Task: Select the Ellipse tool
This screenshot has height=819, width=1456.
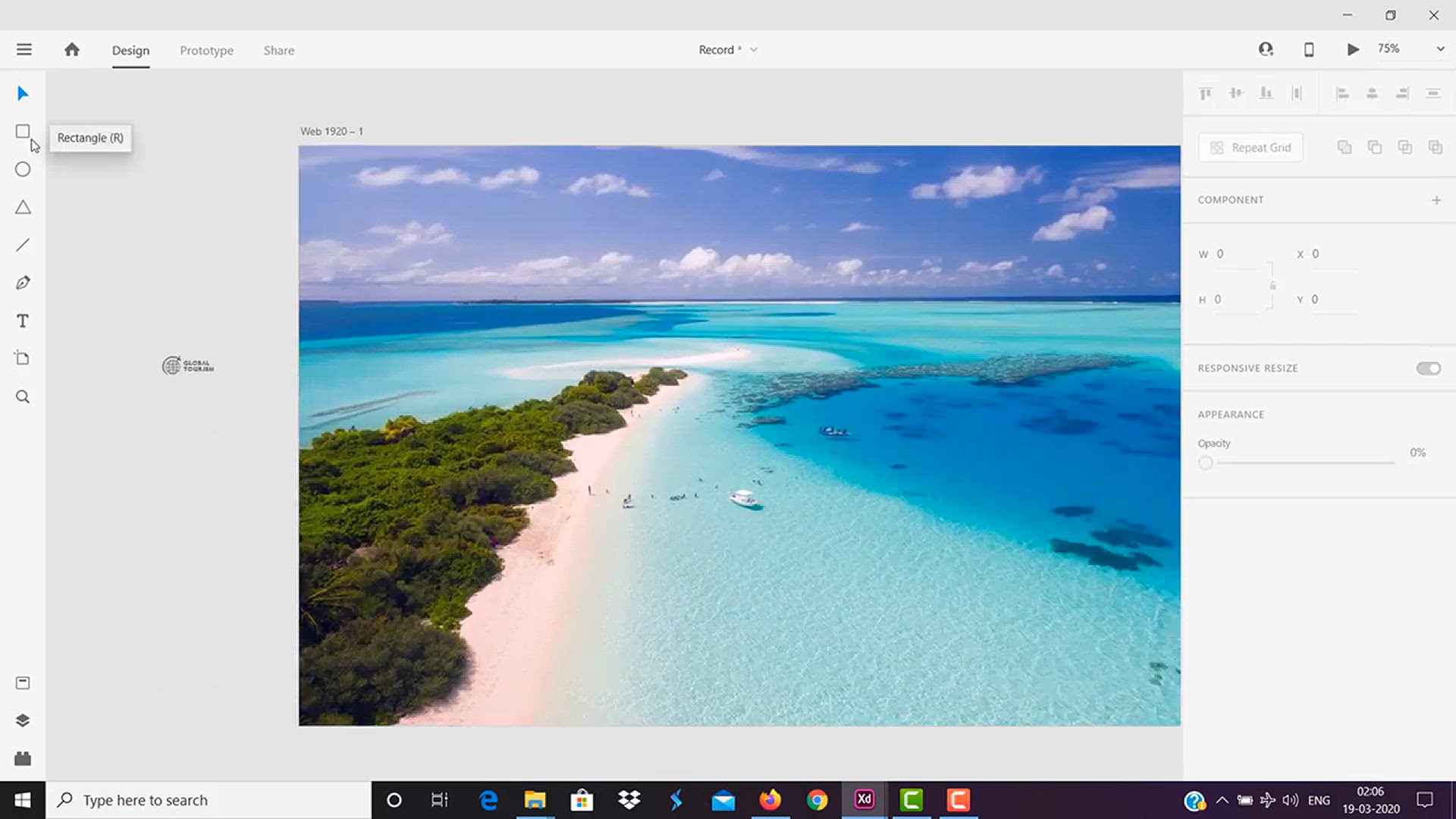Action: 23,169
